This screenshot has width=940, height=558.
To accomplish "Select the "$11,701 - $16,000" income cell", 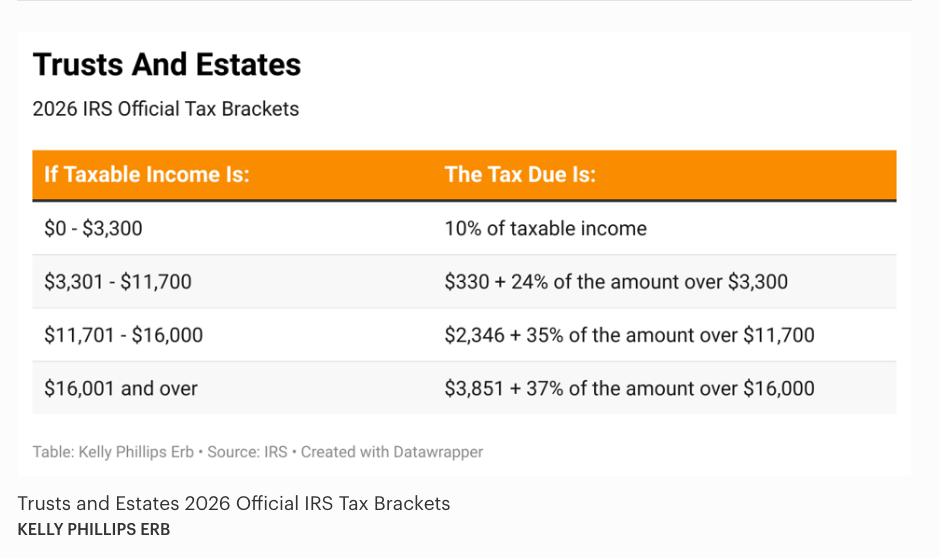I will point(123,335).
